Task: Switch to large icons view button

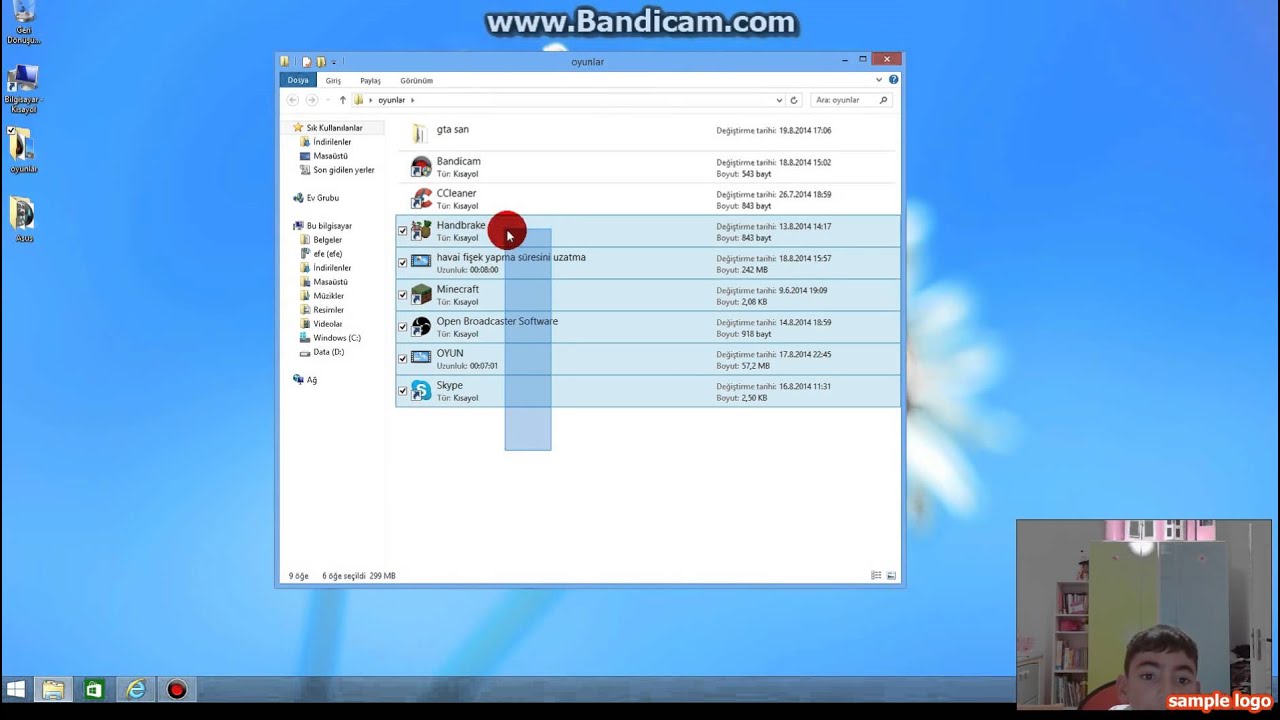Action: (x=891, y=576)
